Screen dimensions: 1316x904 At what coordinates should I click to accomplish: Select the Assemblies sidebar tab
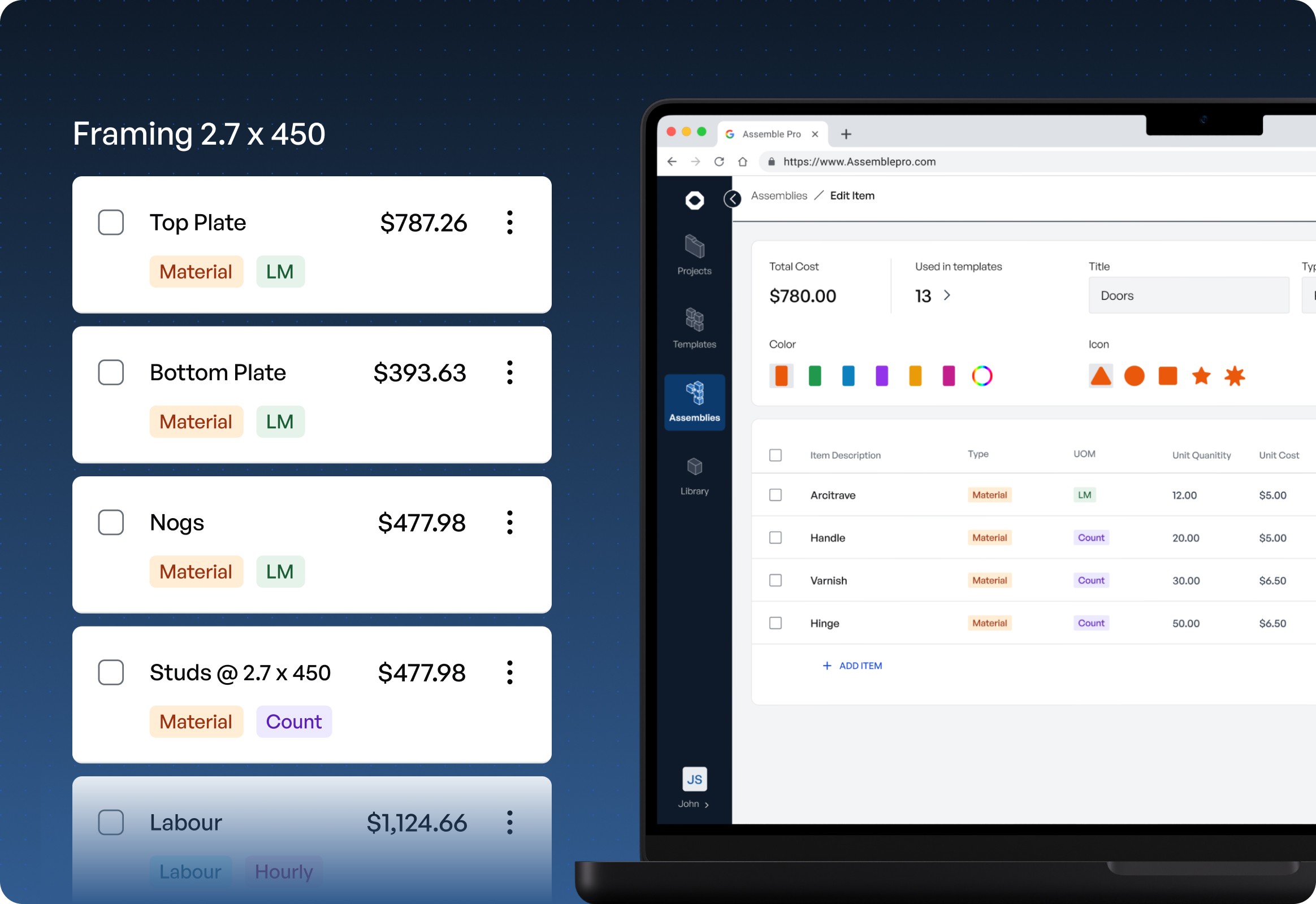coord(694,402)
